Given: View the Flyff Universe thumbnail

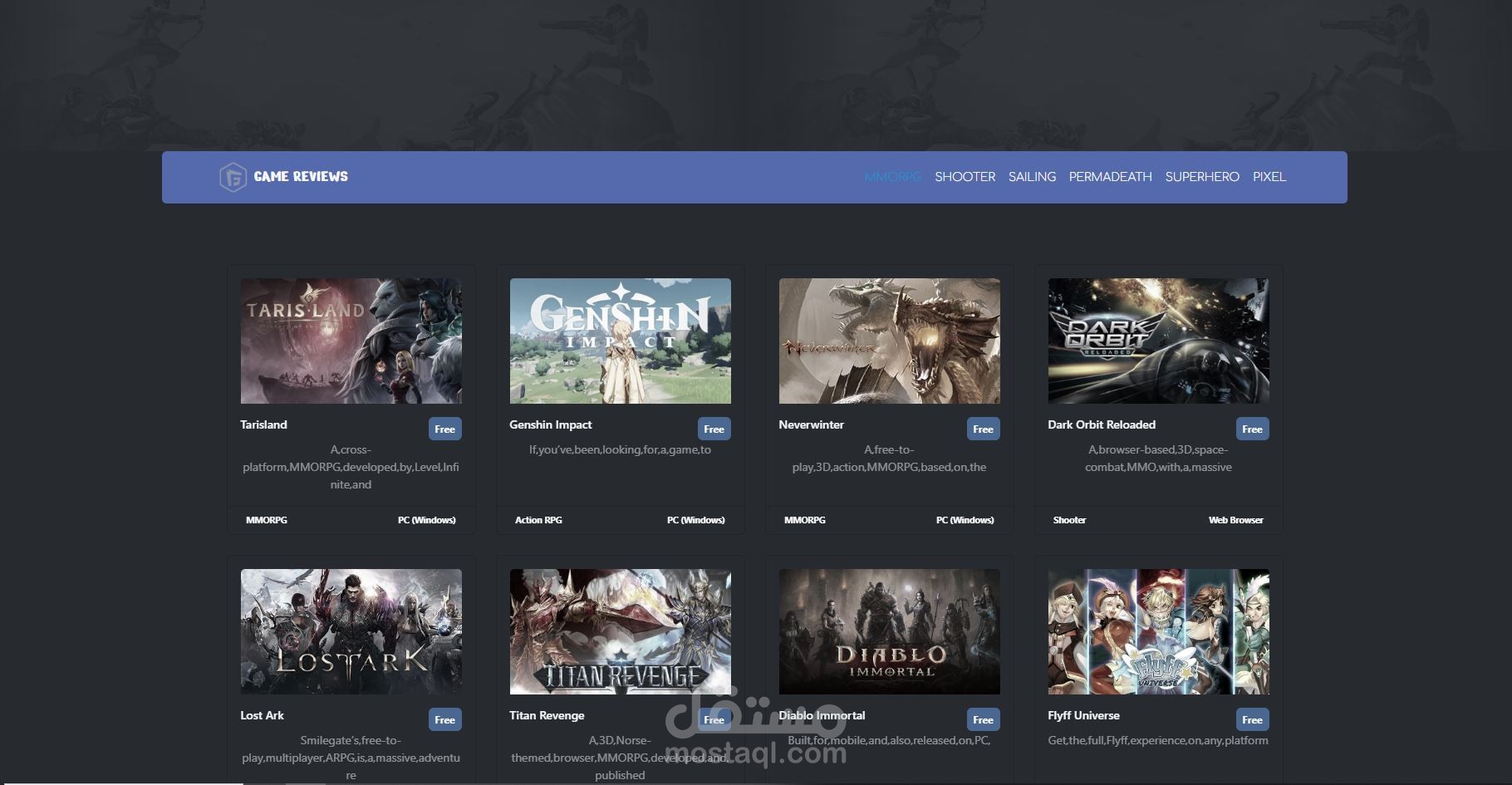Looking at the screenshot, I should [x=1159, y=632].
